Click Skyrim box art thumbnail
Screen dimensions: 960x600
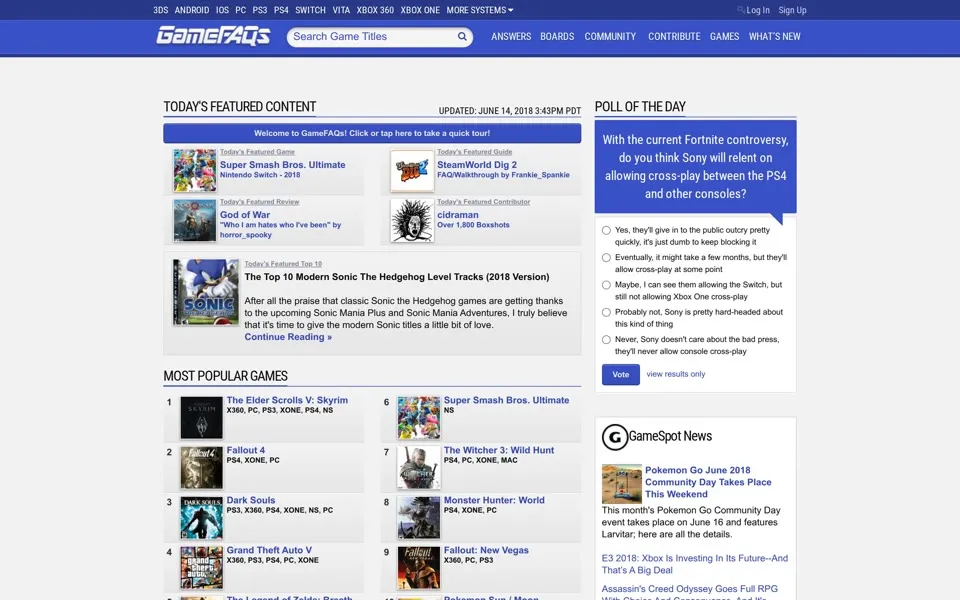coord(201,418)
